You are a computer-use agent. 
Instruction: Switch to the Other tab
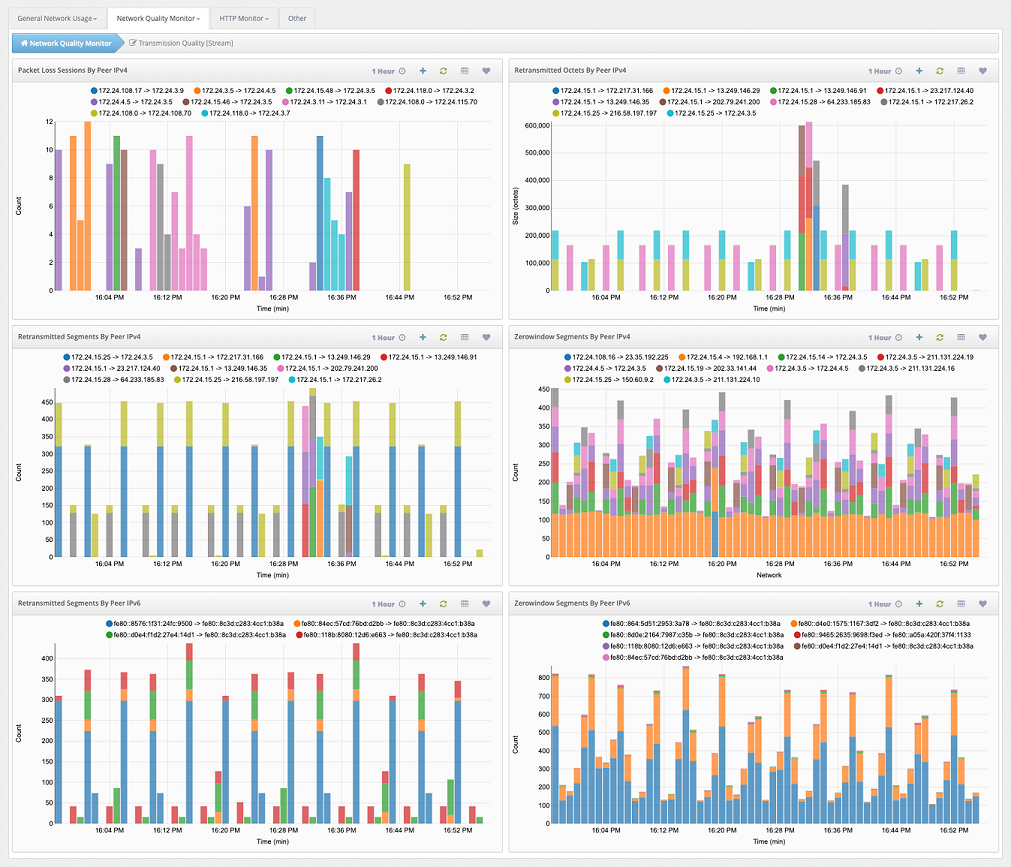click(297, 18)
